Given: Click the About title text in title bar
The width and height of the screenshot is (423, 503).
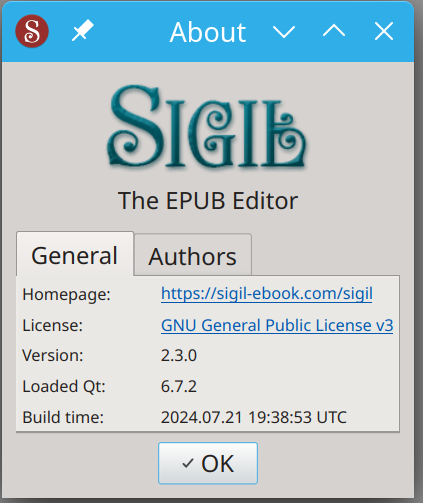Looking at the screenshot, I should [208, 32].
